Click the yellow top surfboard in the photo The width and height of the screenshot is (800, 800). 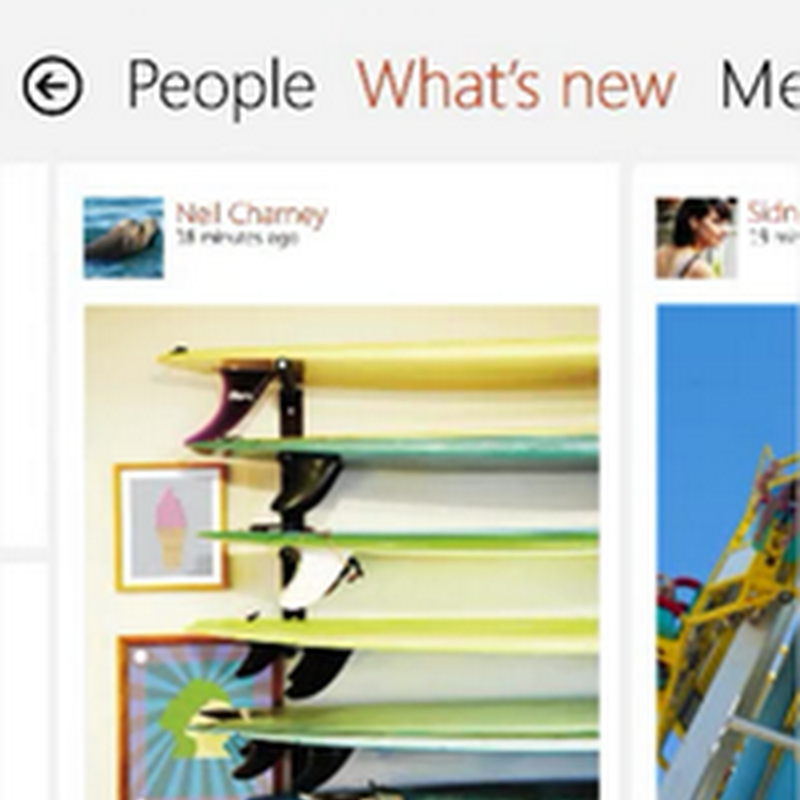click(x=379, y=361)
